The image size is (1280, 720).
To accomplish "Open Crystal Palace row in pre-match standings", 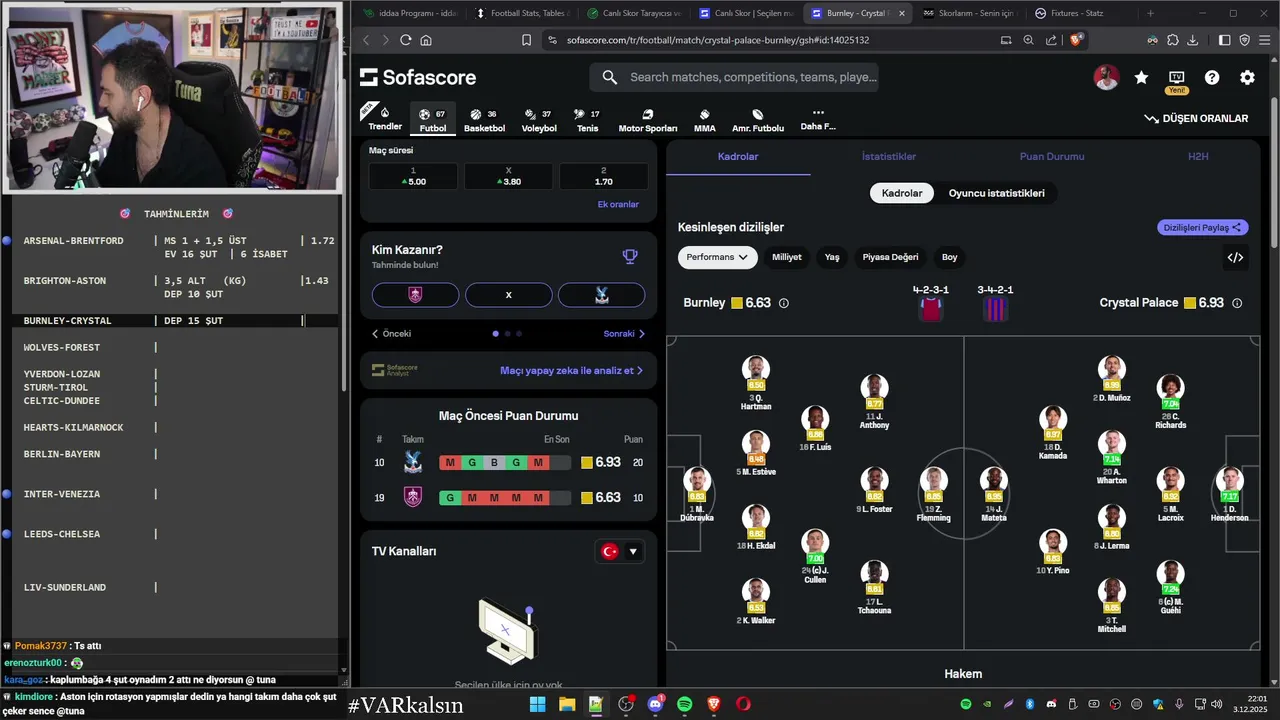I will click(x=508, y=463).
